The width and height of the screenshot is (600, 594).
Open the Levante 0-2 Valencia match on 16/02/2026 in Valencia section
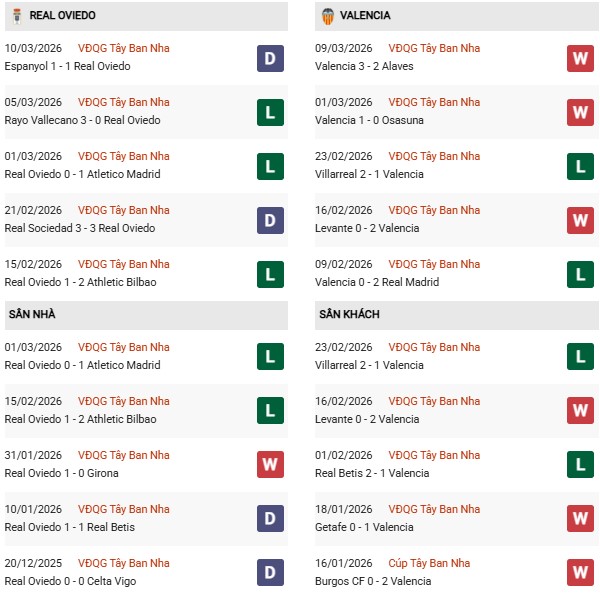(x=367, y=228)
